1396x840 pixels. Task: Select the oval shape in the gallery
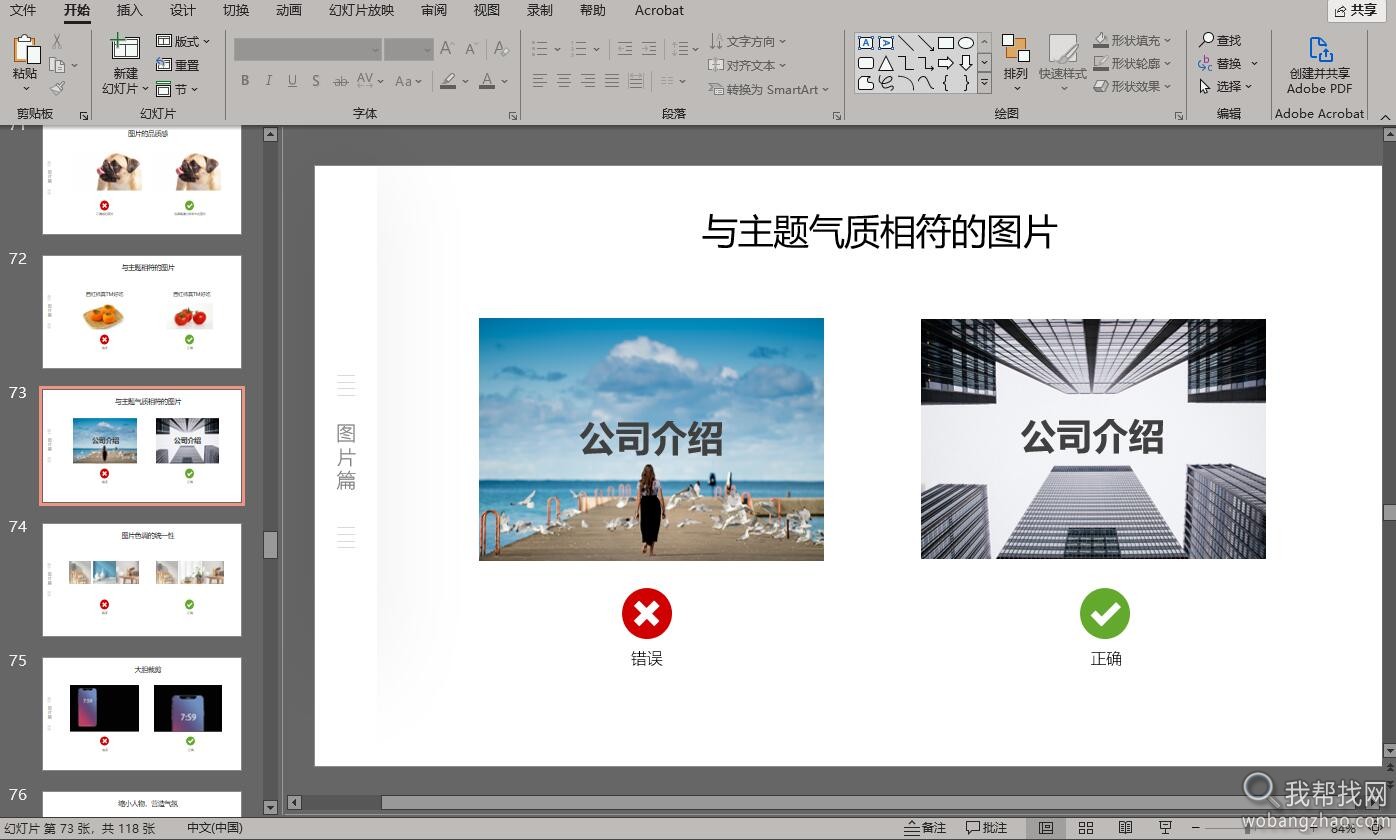coord(965,43)
